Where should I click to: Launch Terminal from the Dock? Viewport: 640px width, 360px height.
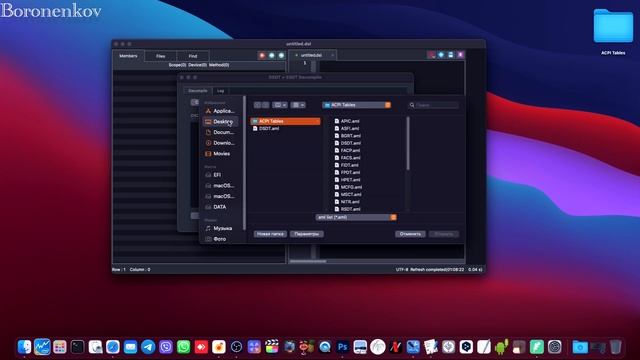click(x=78, y=347)
